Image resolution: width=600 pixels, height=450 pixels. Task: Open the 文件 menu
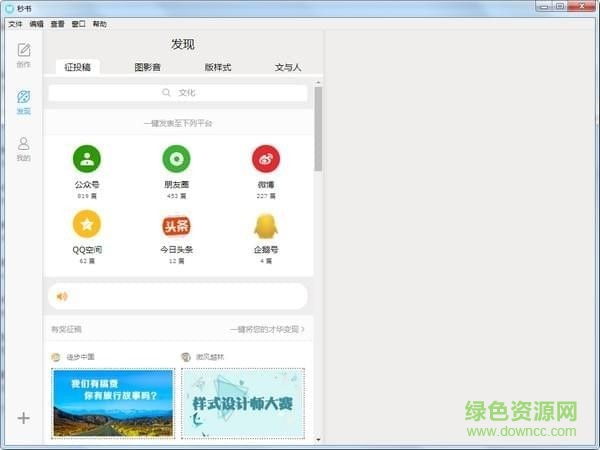click(x=15, y=23)
